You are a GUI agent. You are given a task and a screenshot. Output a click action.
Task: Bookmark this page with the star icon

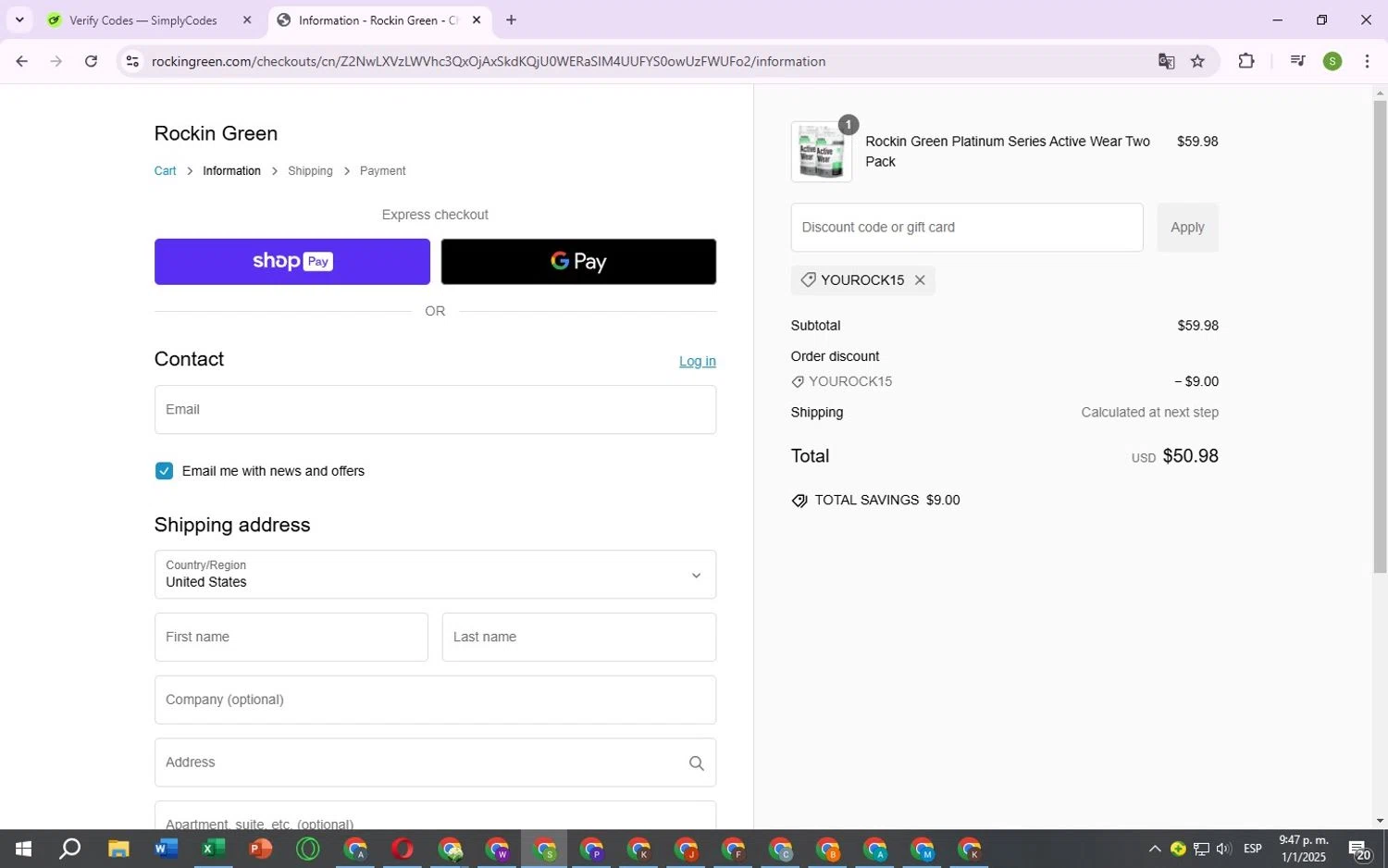[x=1197, y=61]
